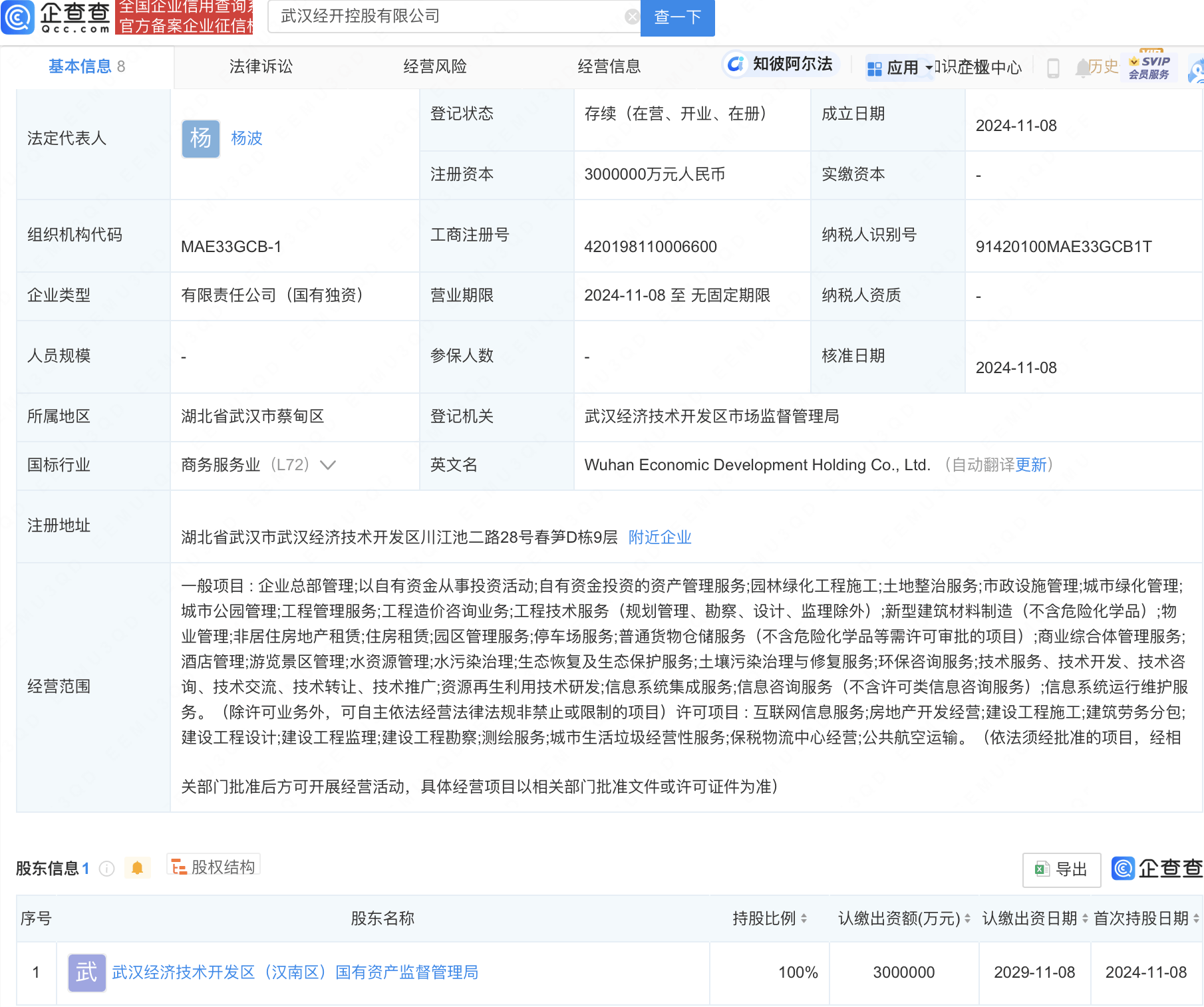Viewport: 1204px width, 1007px height.
Task: Click the 查一下 search button
Action: pos(677,18)
